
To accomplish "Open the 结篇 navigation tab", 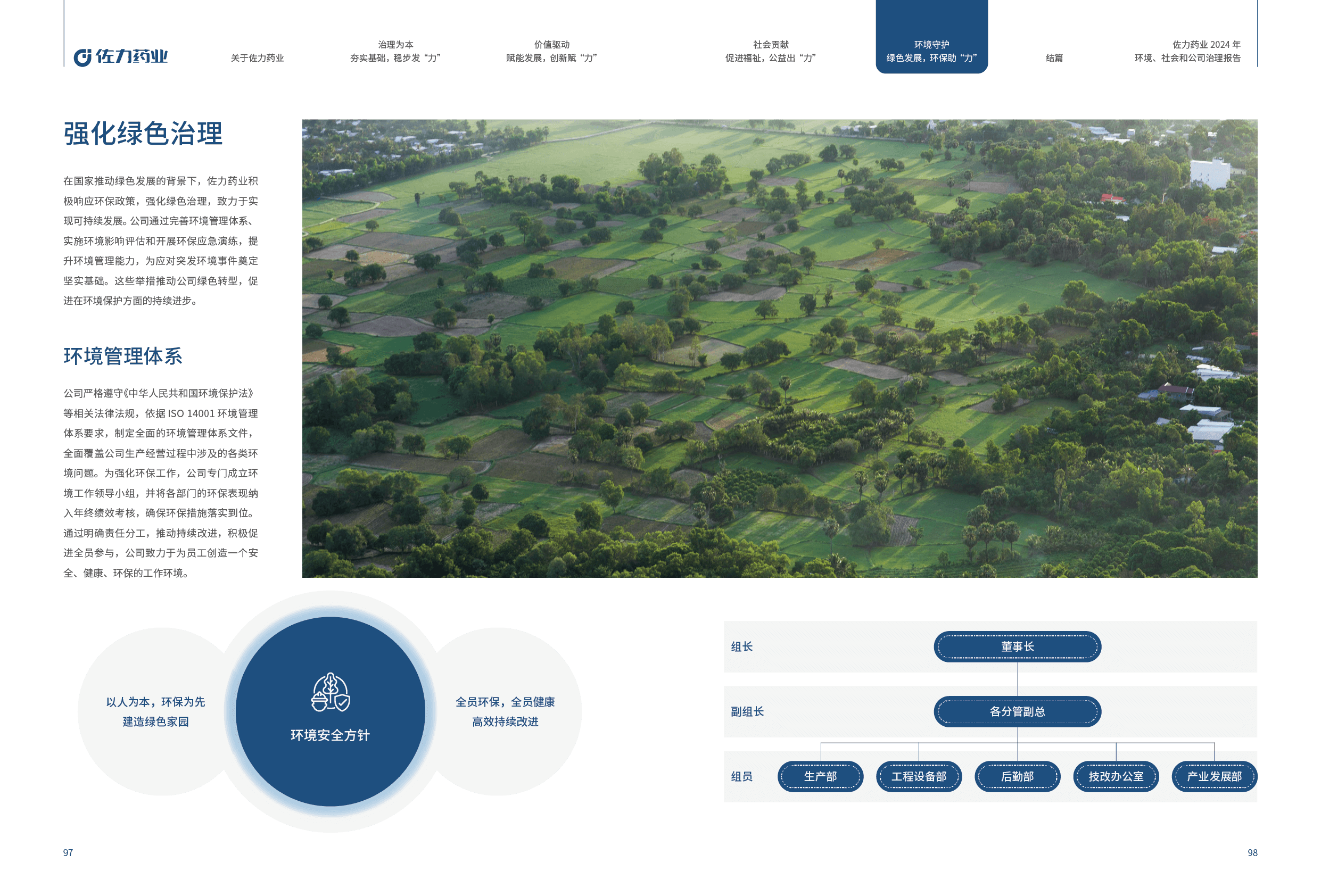I will click(x=1054, y=58).
